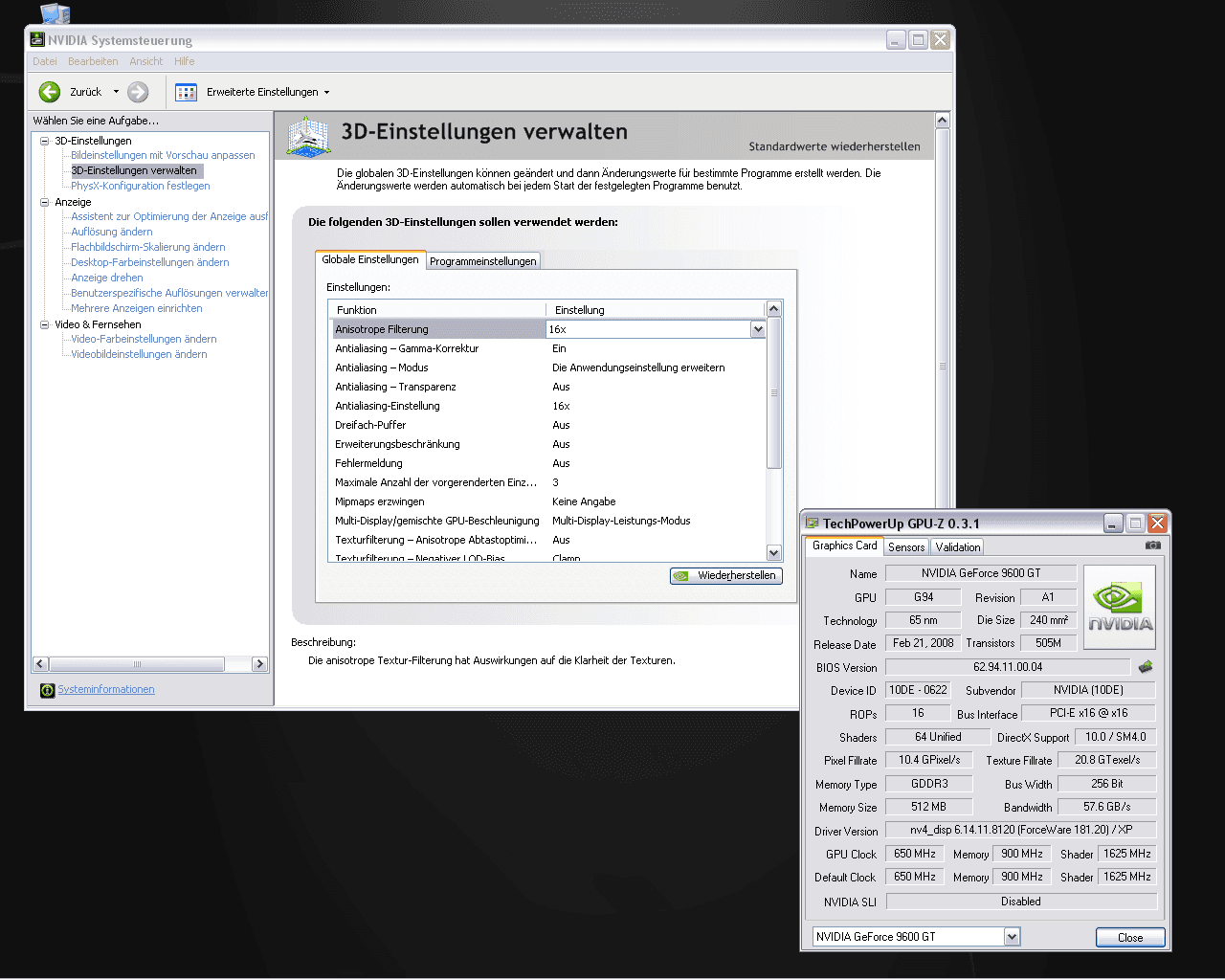Open Desktop-Farbeinstellungen ändern

pyautogui.click(x=150, y=262)
